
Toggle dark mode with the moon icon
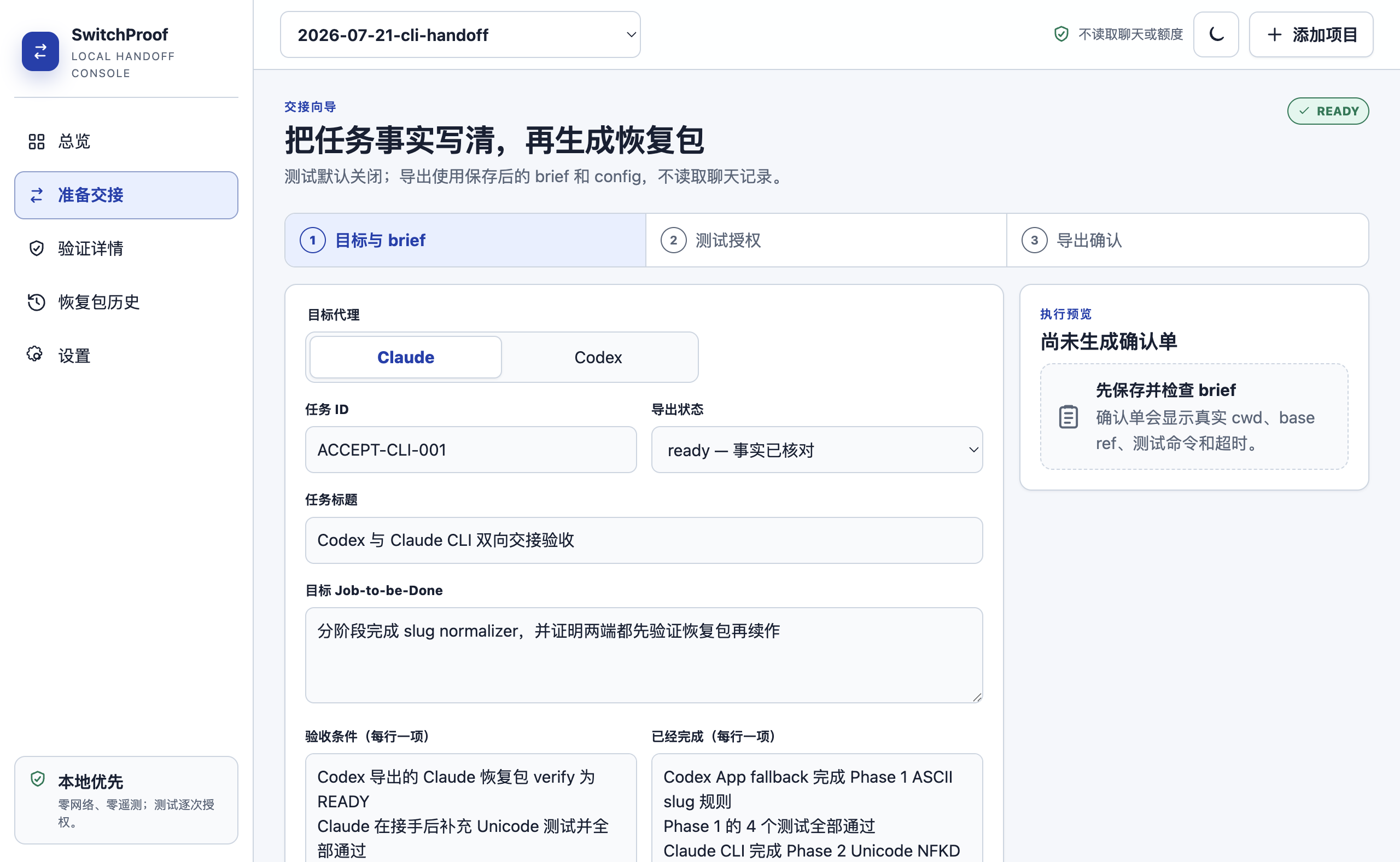pos(1216,34)
